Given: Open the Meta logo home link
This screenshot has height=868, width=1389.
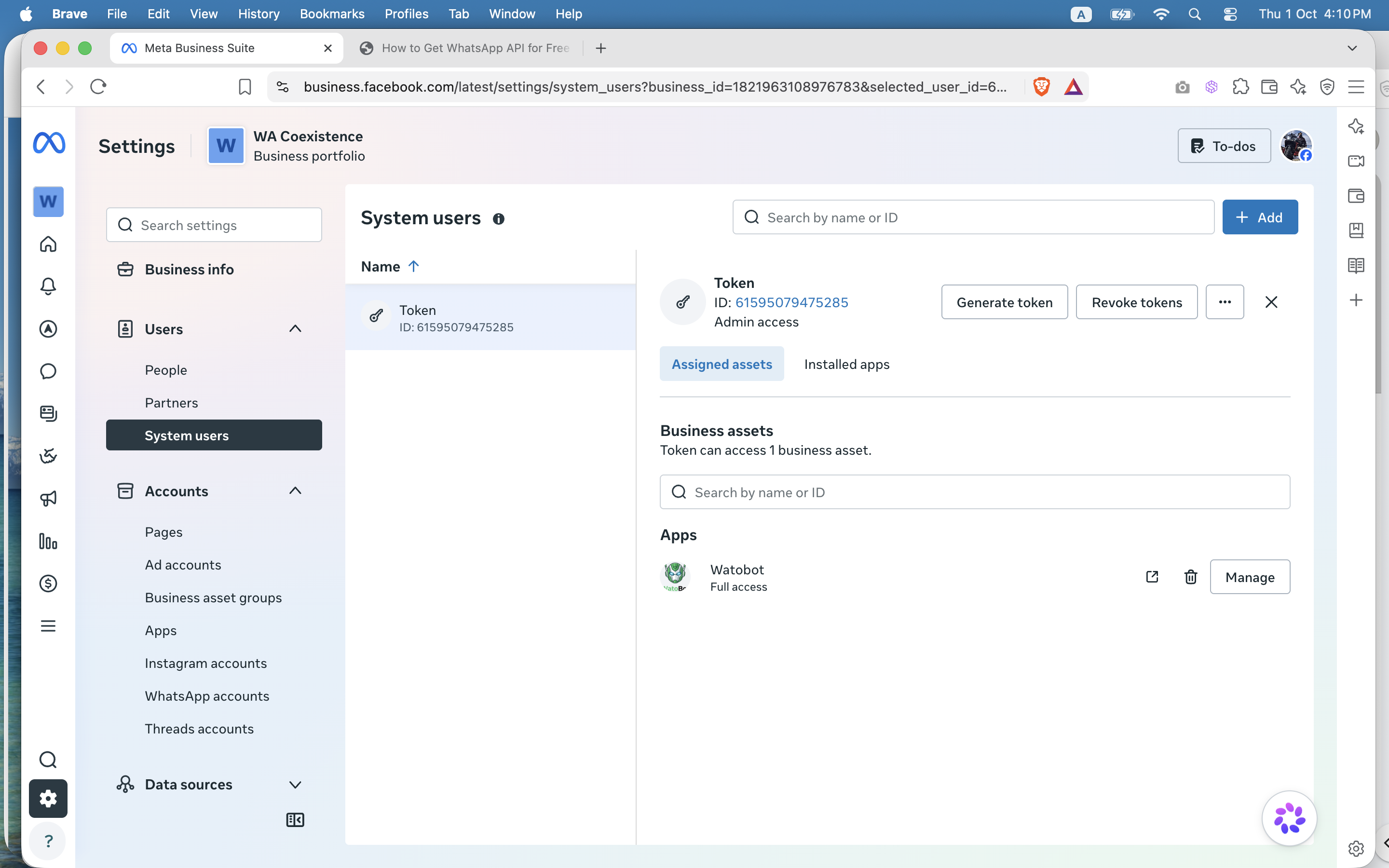Looking at the screenshot, I should pyautogui.click(x=49, y=144).
